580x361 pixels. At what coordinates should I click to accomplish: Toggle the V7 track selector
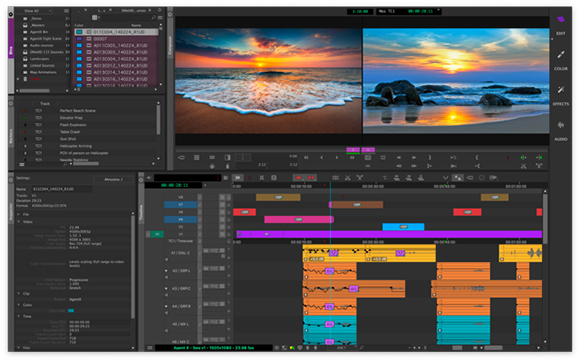click(x=181, y=205)
